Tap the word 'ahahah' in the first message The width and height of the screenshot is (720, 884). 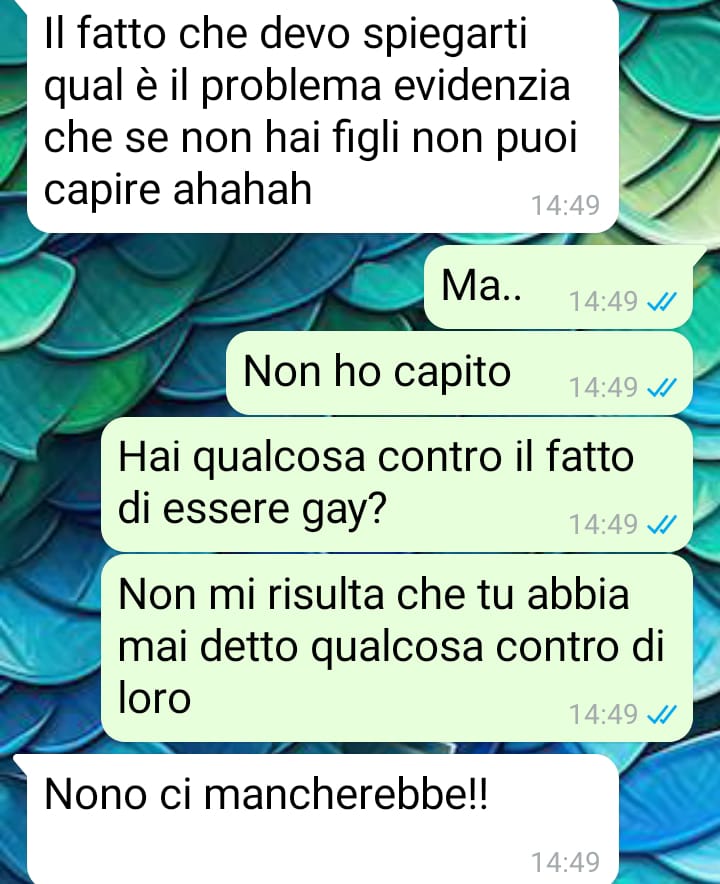pyautogui.click(x=242, y=189)
